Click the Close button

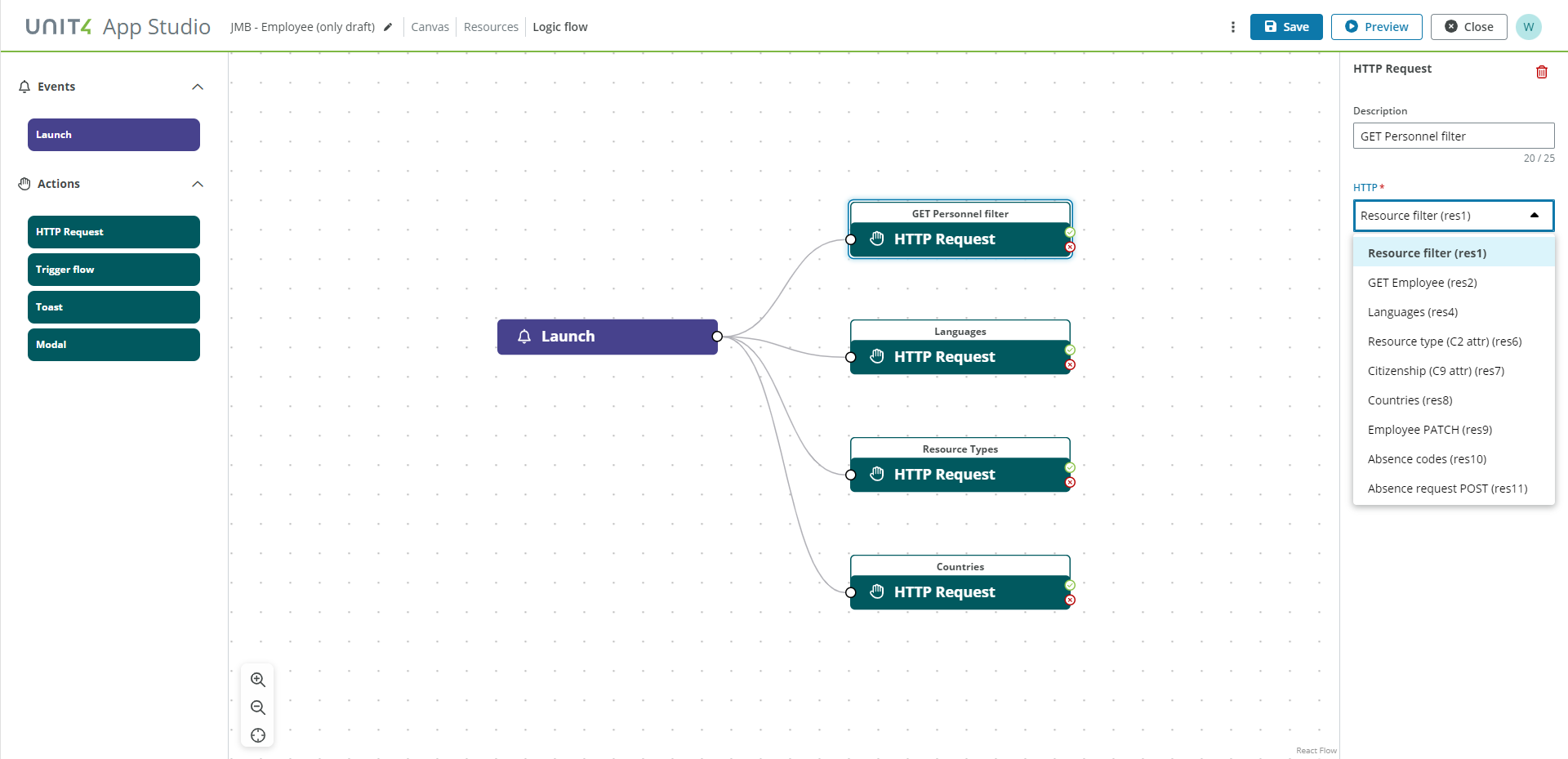pos(1469,27)
